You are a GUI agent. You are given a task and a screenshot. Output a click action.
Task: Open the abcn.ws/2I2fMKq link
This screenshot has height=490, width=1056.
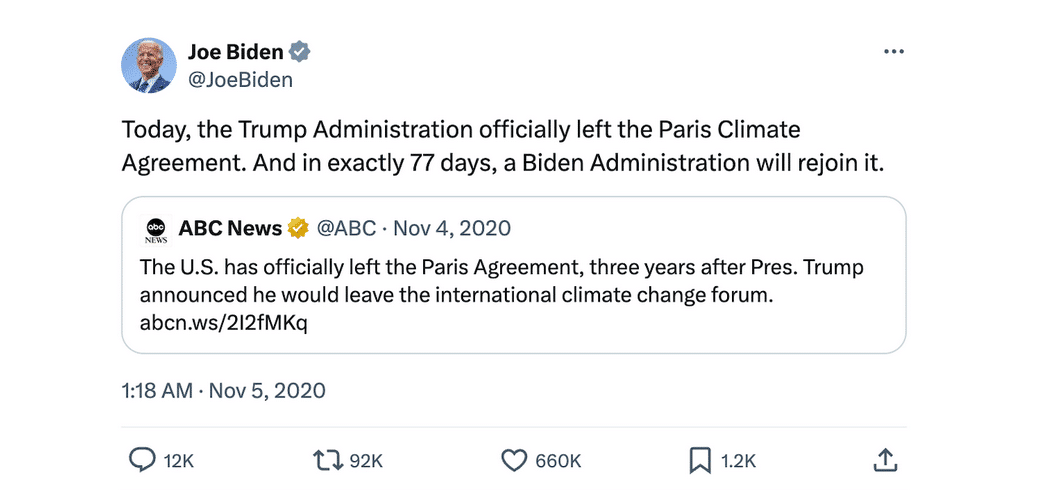pos(223,323)
